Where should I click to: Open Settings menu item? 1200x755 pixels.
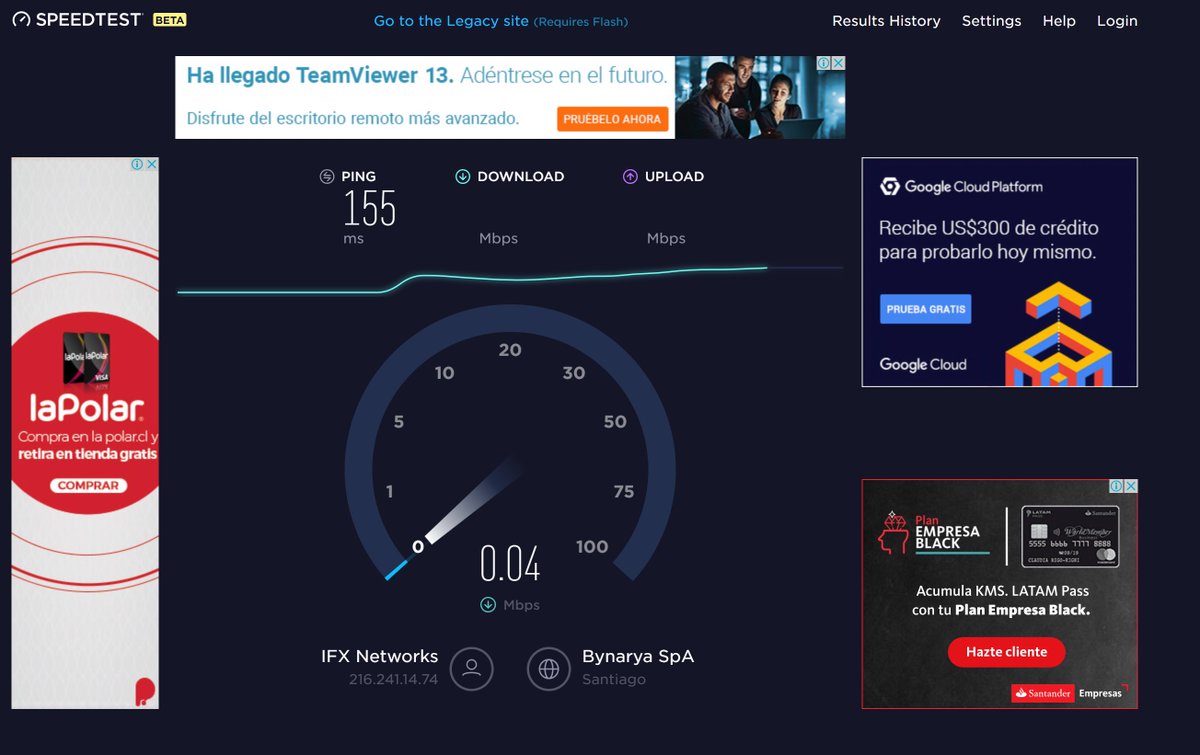tap(991, 21)
